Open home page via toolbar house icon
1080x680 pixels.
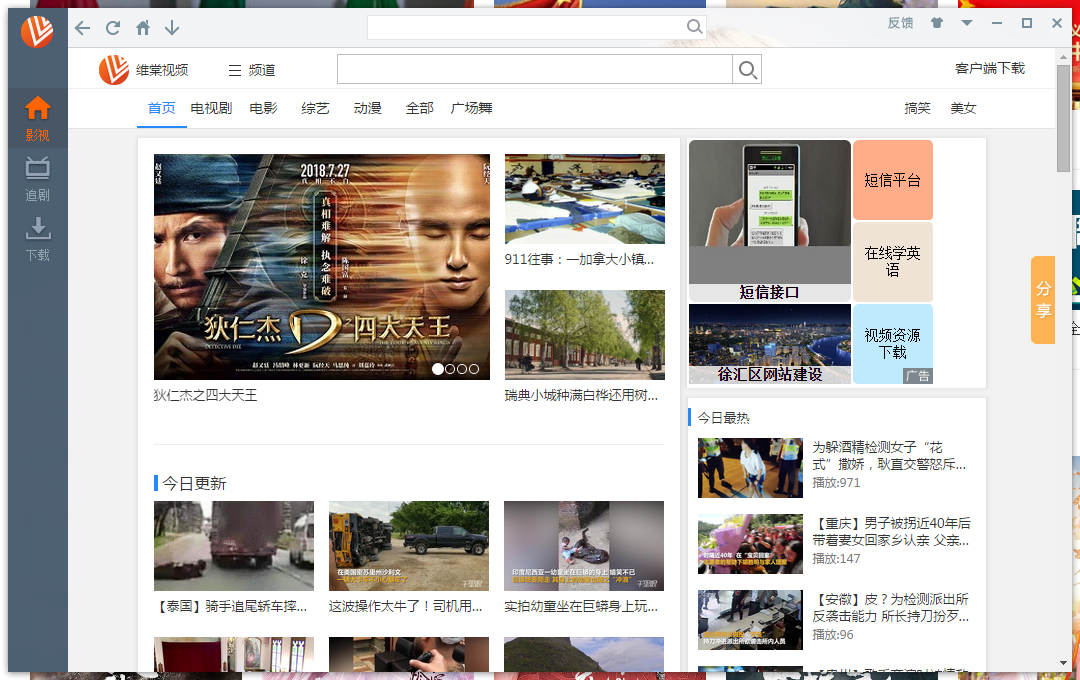143,28
